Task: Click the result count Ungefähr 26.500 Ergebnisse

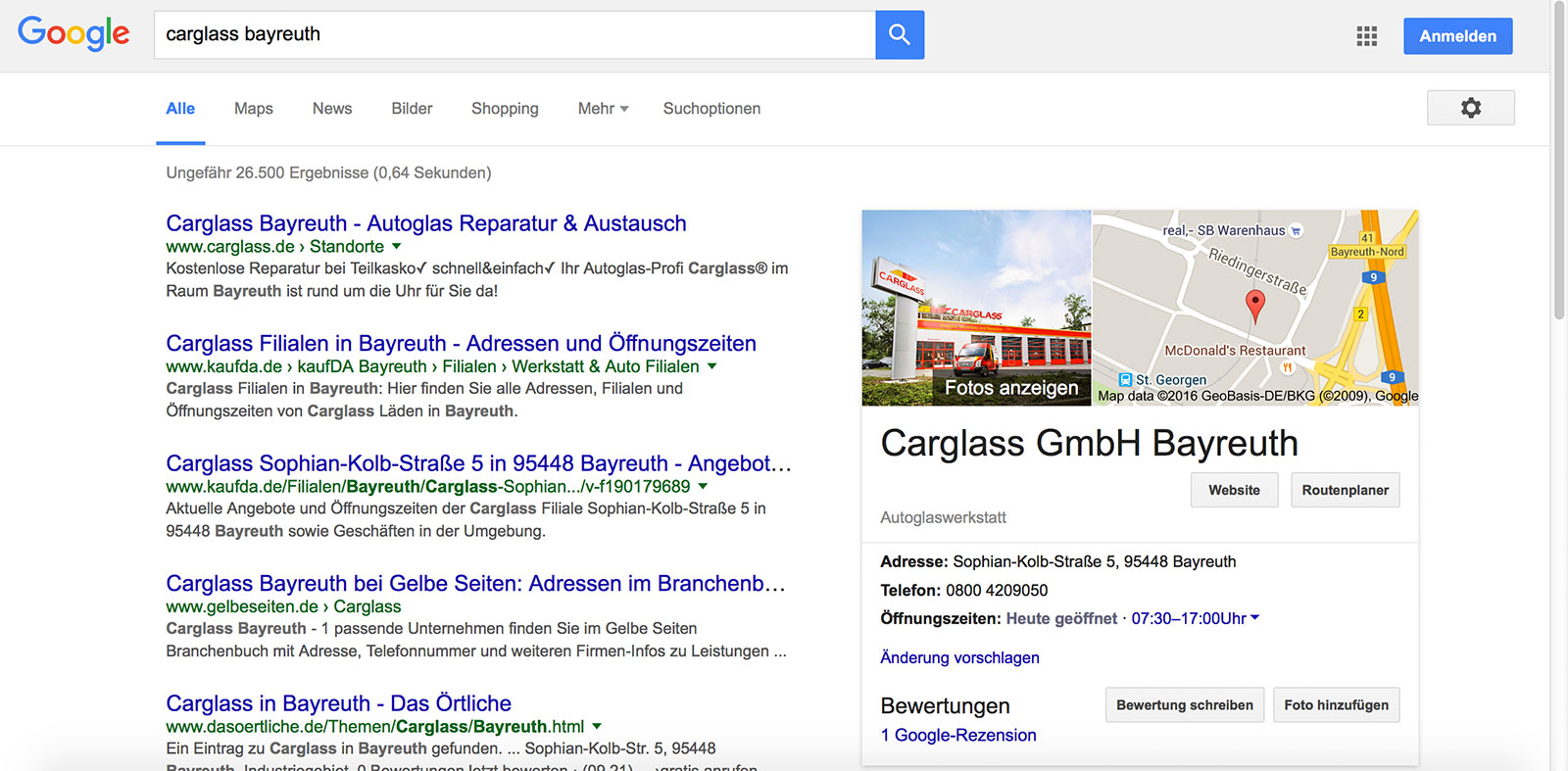Action: (x=328, y=173)
